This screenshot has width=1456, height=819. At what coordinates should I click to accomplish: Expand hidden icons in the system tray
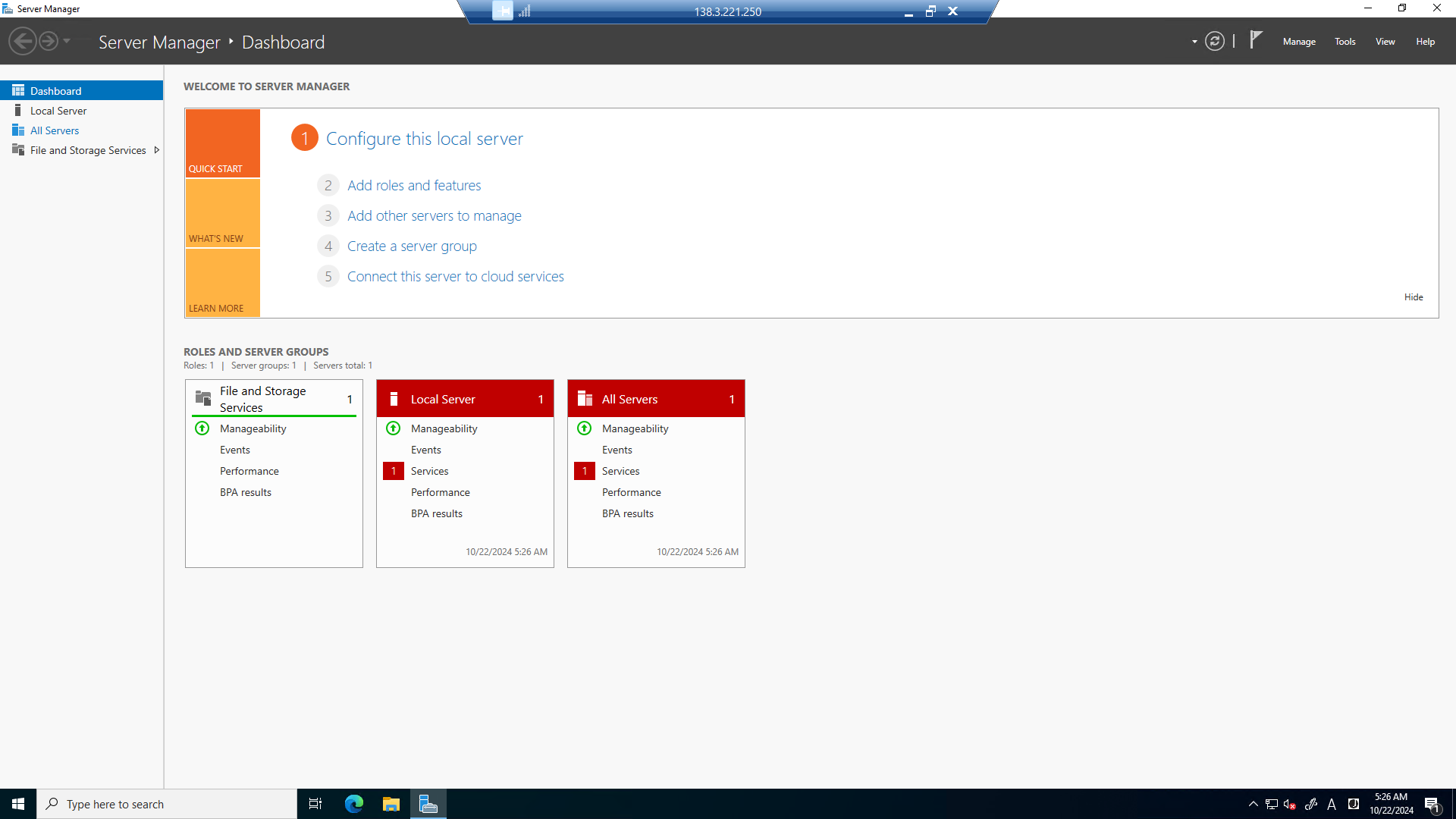[x=1253, y=804]
